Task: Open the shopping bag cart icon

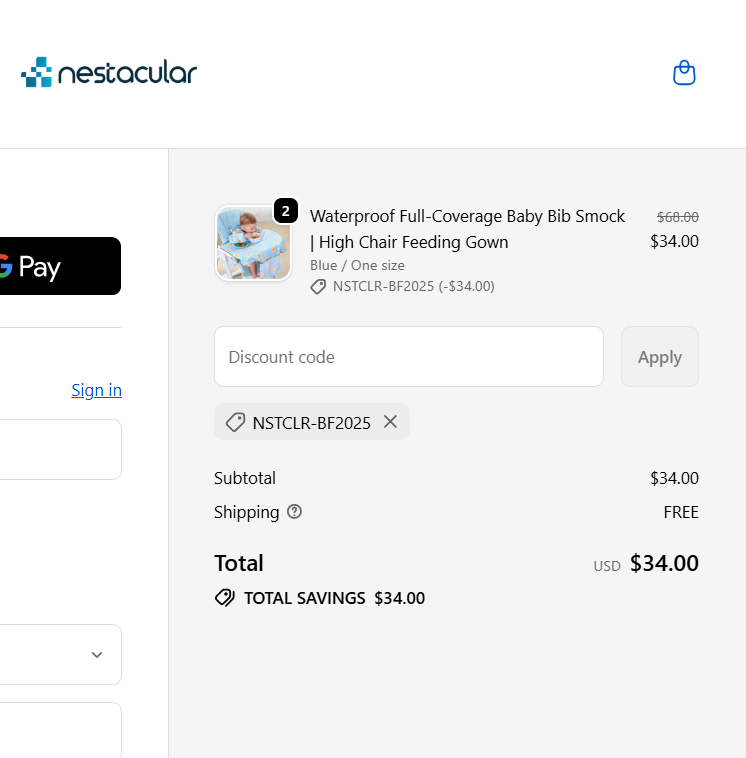Action: [684, 73]
